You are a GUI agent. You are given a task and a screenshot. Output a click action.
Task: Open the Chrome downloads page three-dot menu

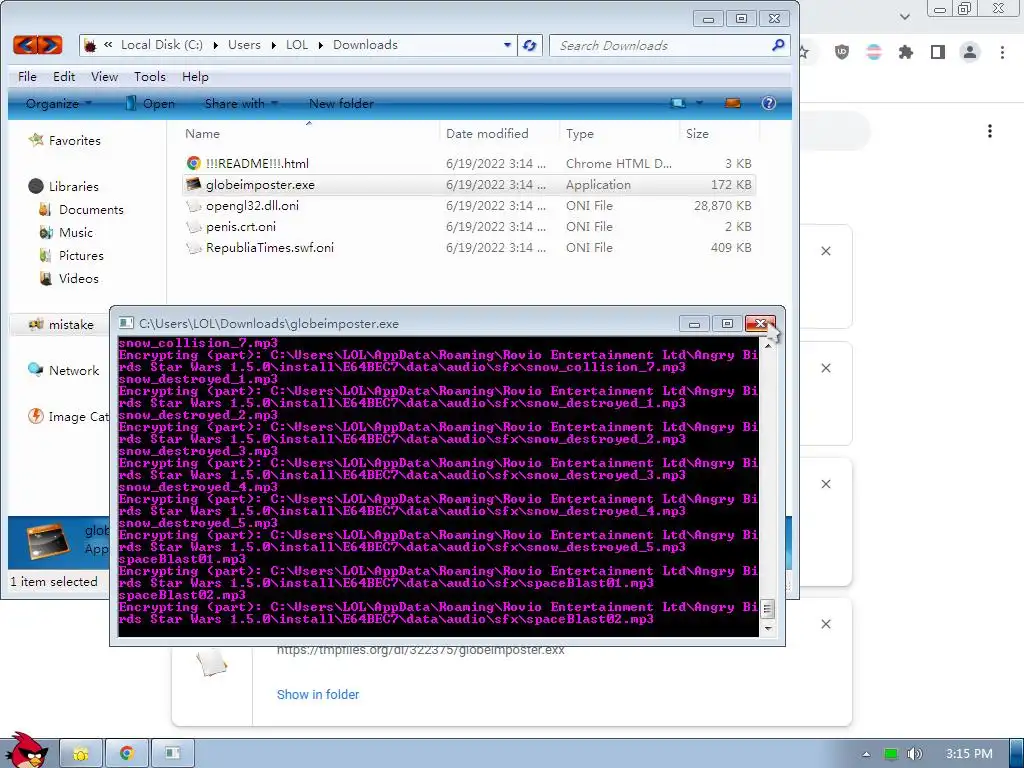pos(990,131)
